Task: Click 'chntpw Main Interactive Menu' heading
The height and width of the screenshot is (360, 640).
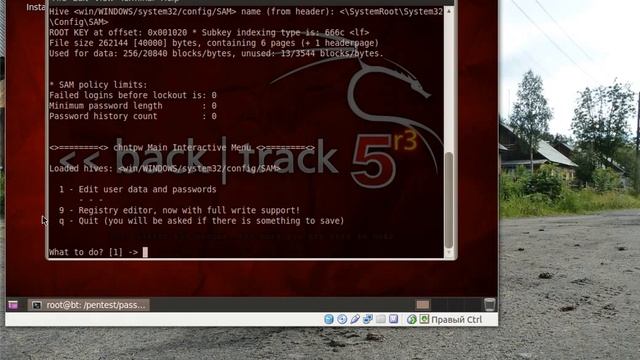Action: pyautogui.click(x=182, y=147)
